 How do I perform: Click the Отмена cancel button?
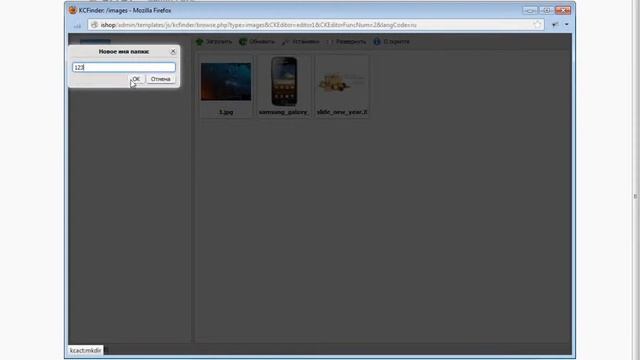tap(160, 79)
